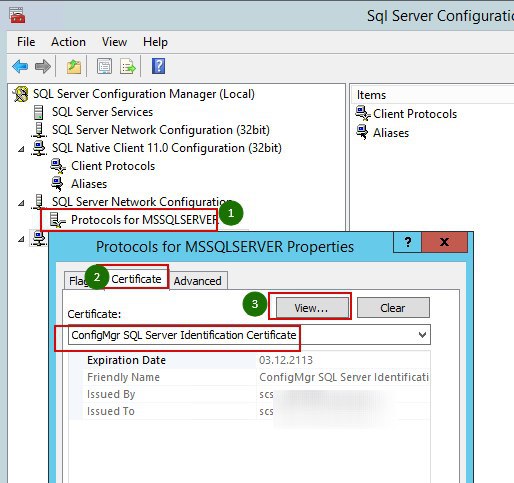The width and height of the screenshot is (514, 483).
Task: Open the Action menu
Action: point(68,42)
